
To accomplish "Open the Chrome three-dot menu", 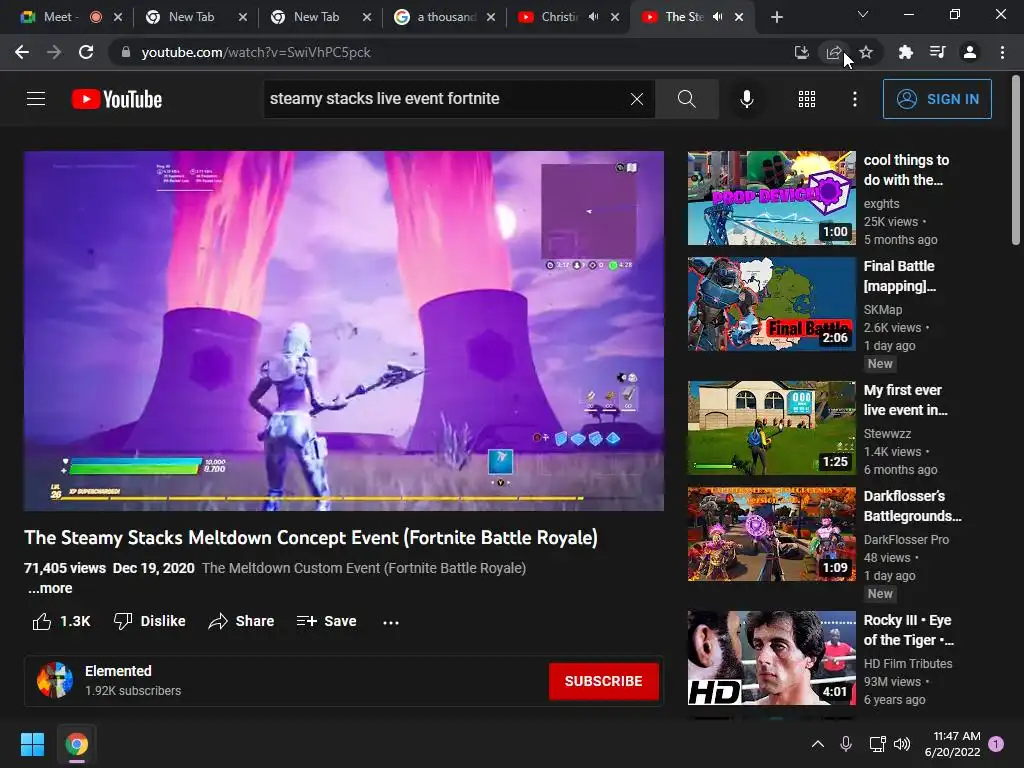I will point(1002,52).
